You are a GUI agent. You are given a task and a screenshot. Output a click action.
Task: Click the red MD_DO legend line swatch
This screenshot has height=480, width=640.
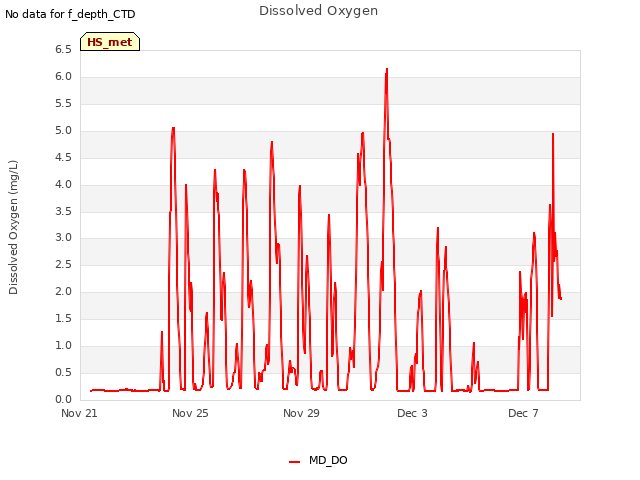[294, 462]
